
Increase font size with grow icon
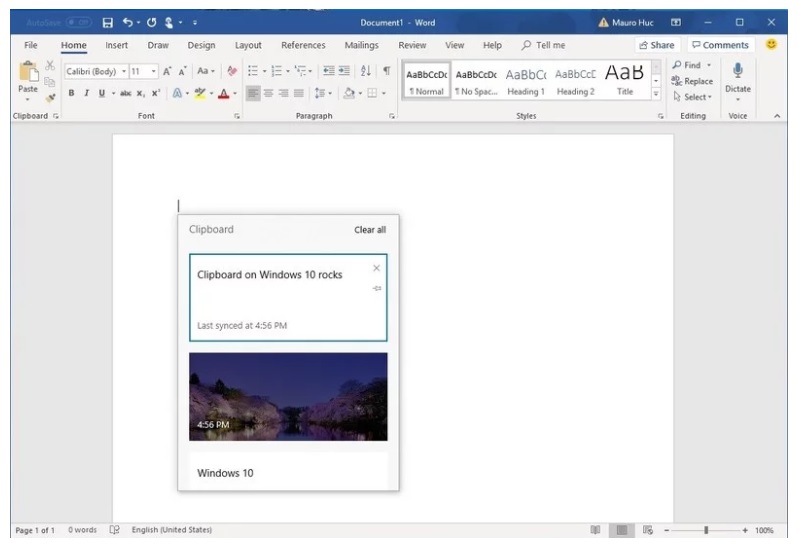tap(167, 71)
